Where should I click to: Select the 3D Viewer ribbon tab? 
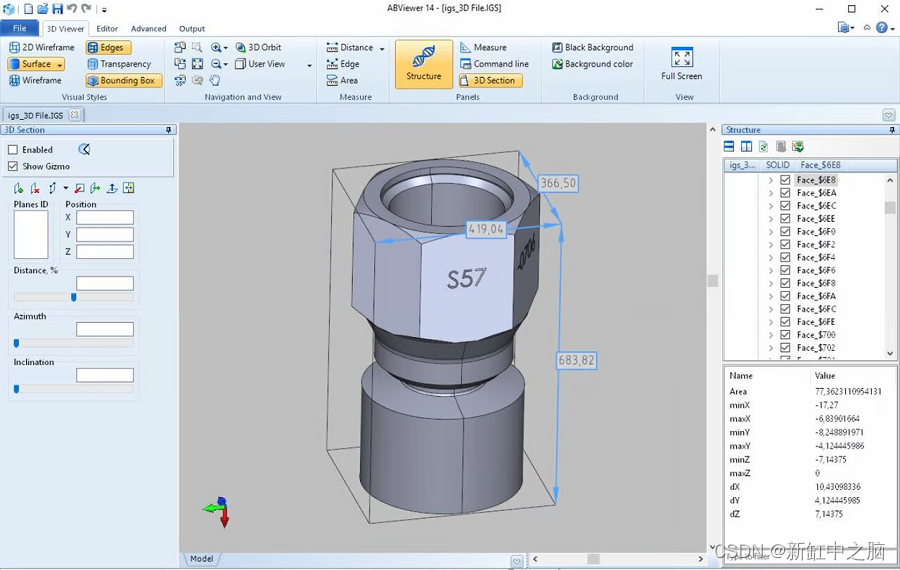tap(65, 28)
